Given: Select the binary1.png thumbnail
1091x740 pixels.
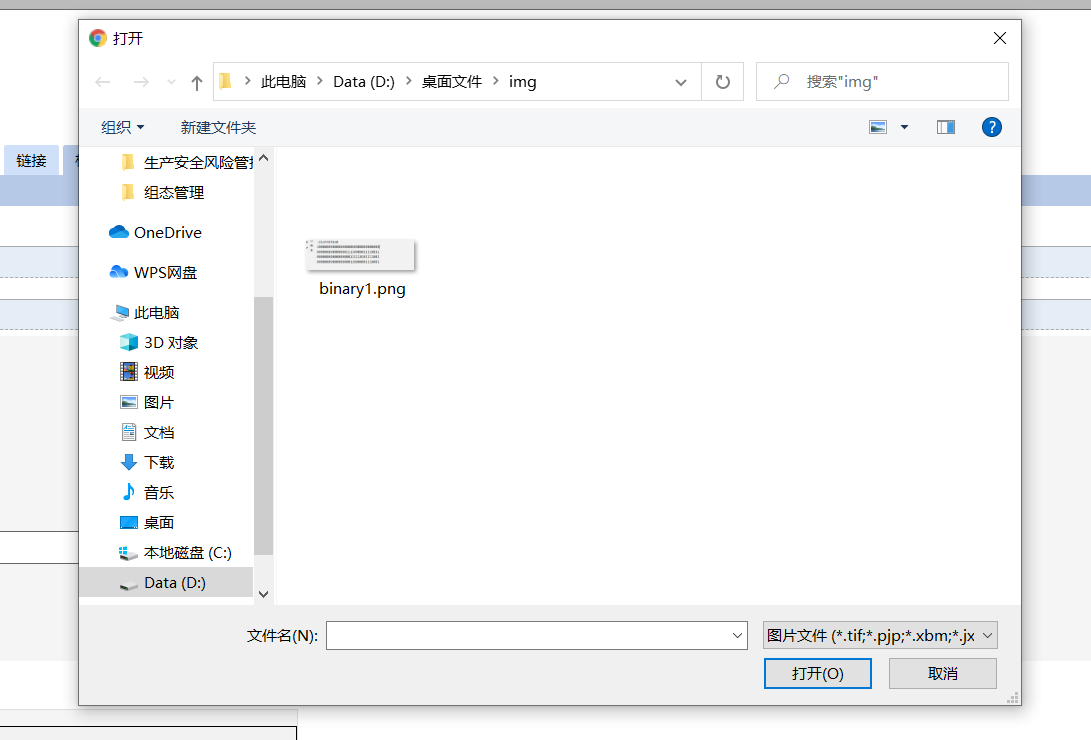Looking at the screenshot, I should 360,255.
